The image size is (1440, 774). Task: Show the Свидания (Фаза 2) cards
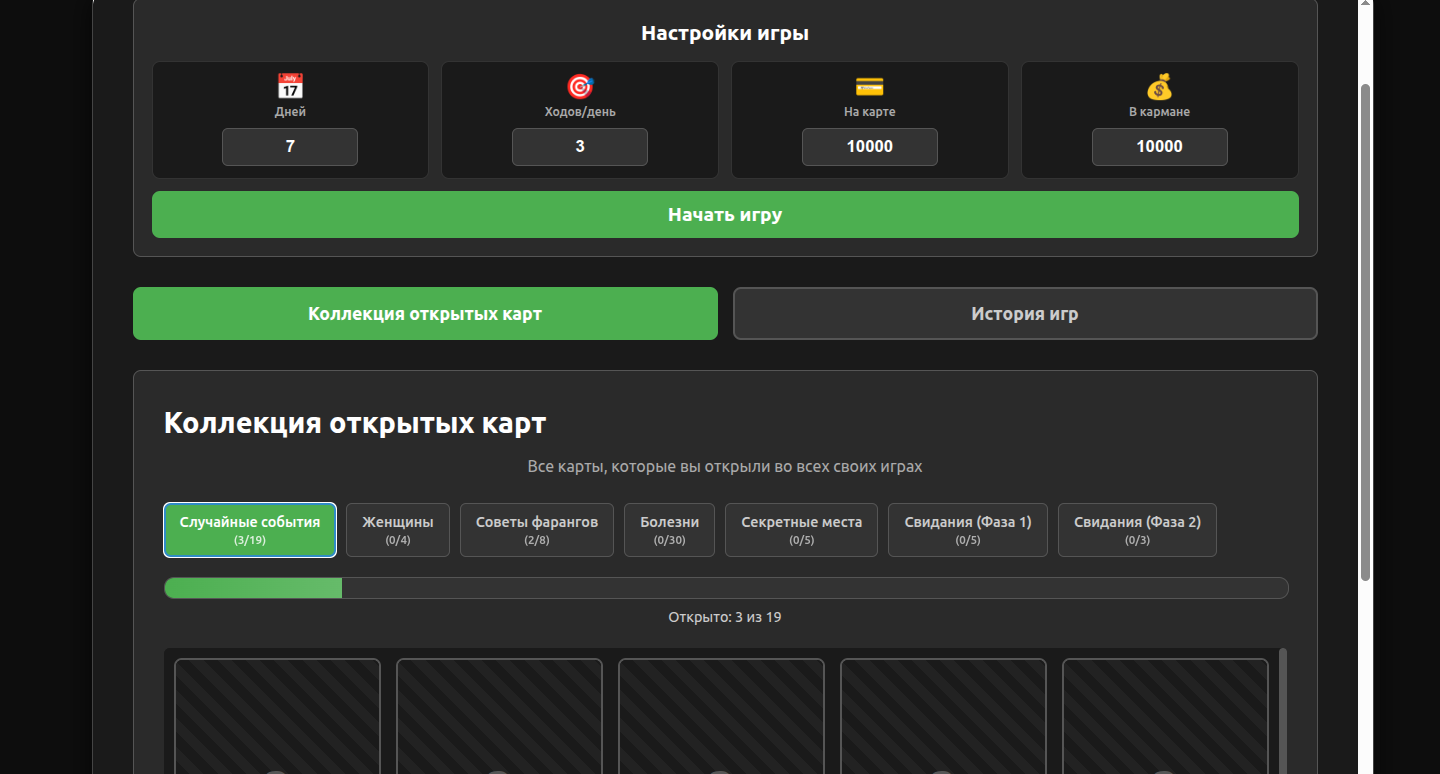(1137, 530)
